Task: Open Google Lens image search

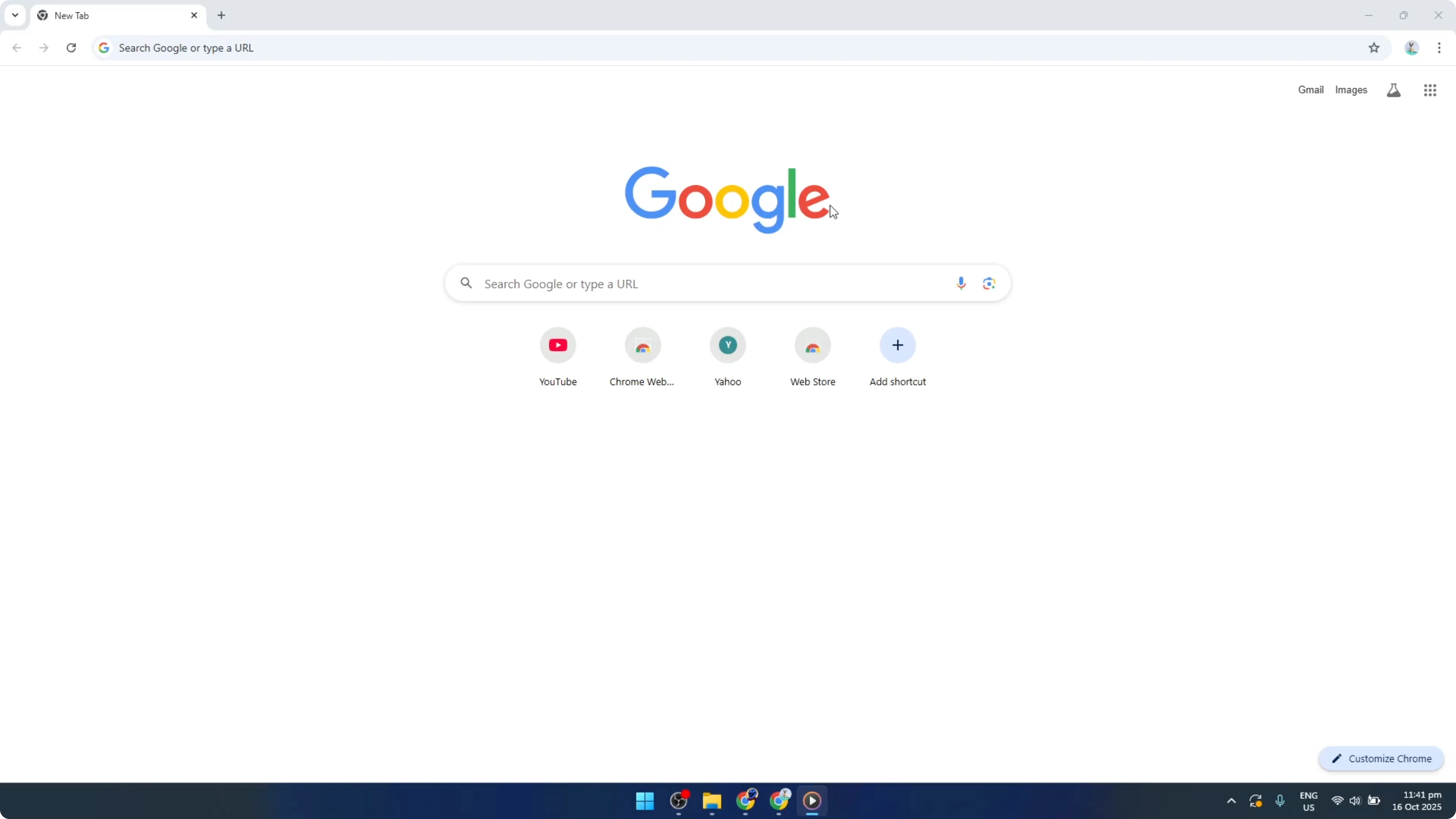Action: click(989, 283)
